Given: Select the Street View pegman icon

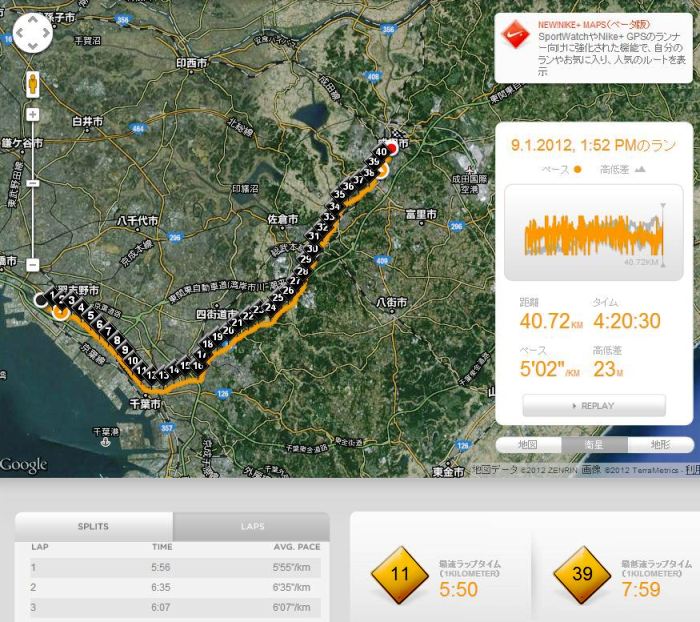Looking at the screenshot, I should point(33,84).
